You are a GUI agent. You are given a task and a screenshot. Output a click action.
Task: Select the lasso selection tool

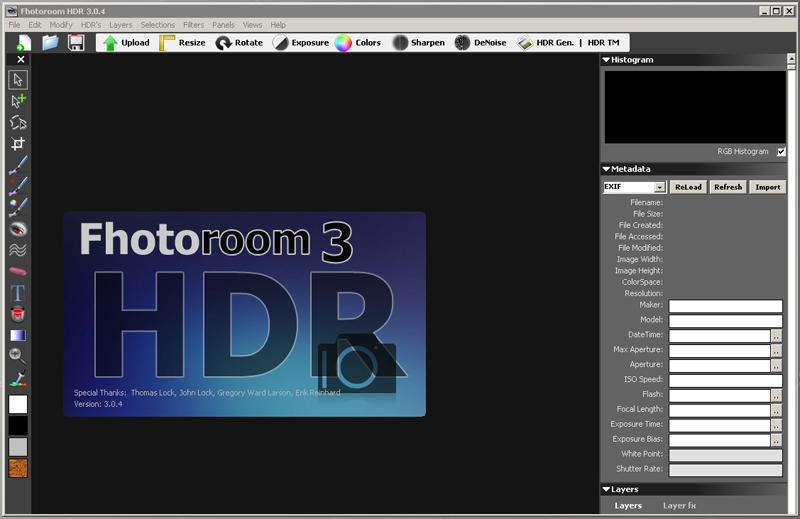click(18, 122)
